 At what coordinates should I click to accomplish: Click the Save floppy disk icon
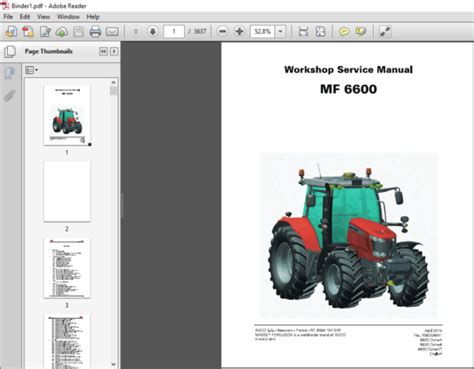point(79,32)
